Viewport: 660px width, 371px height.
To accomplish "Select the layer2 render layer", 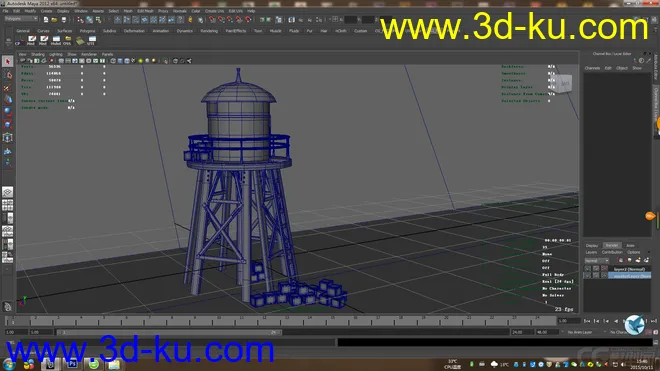I will click(630, 269).
